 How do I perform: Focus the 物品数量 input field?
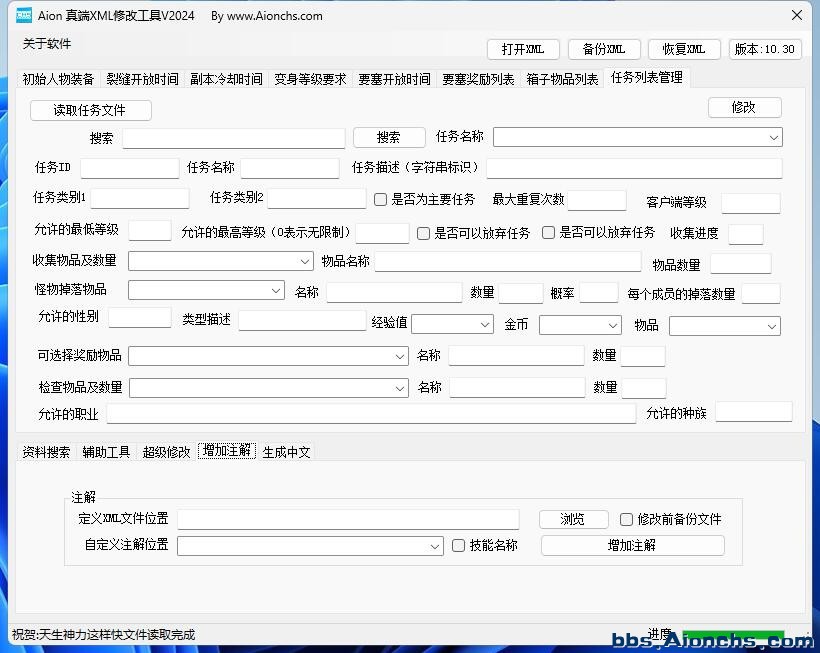[x=741, y=264]
